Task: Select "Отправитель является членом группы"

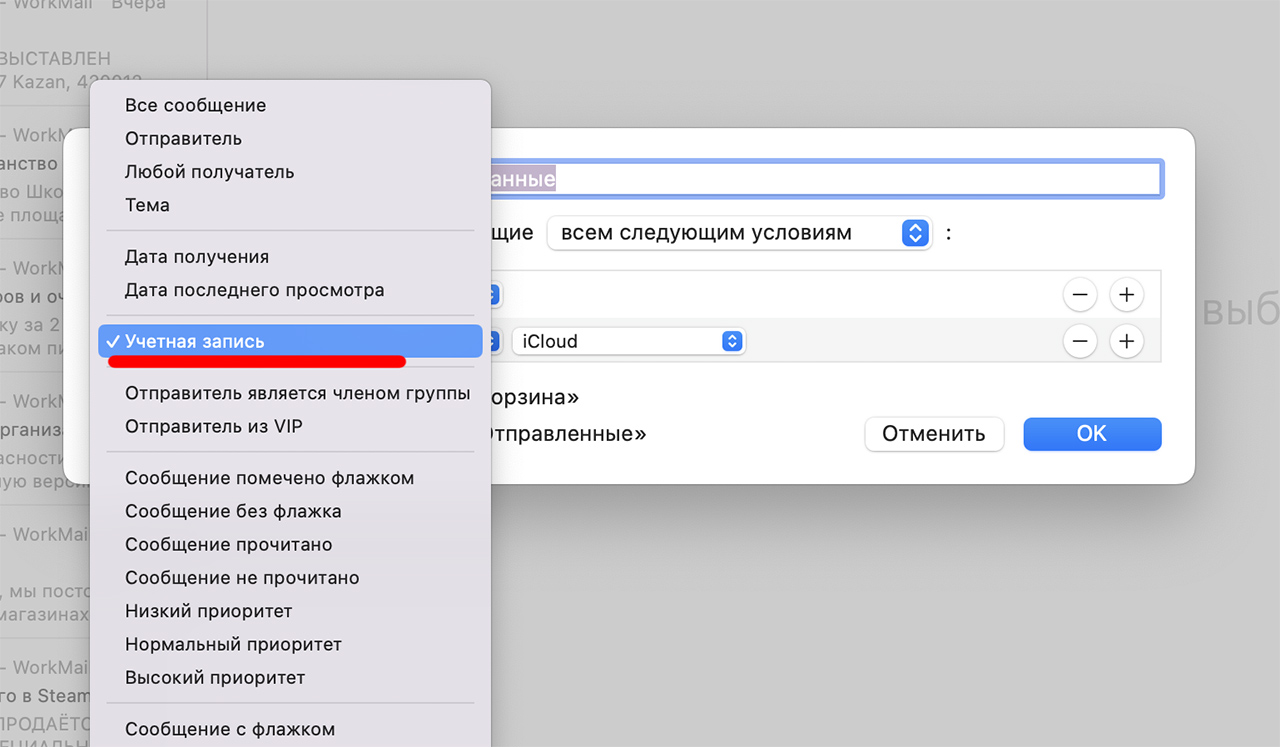Action: (296, 393)
